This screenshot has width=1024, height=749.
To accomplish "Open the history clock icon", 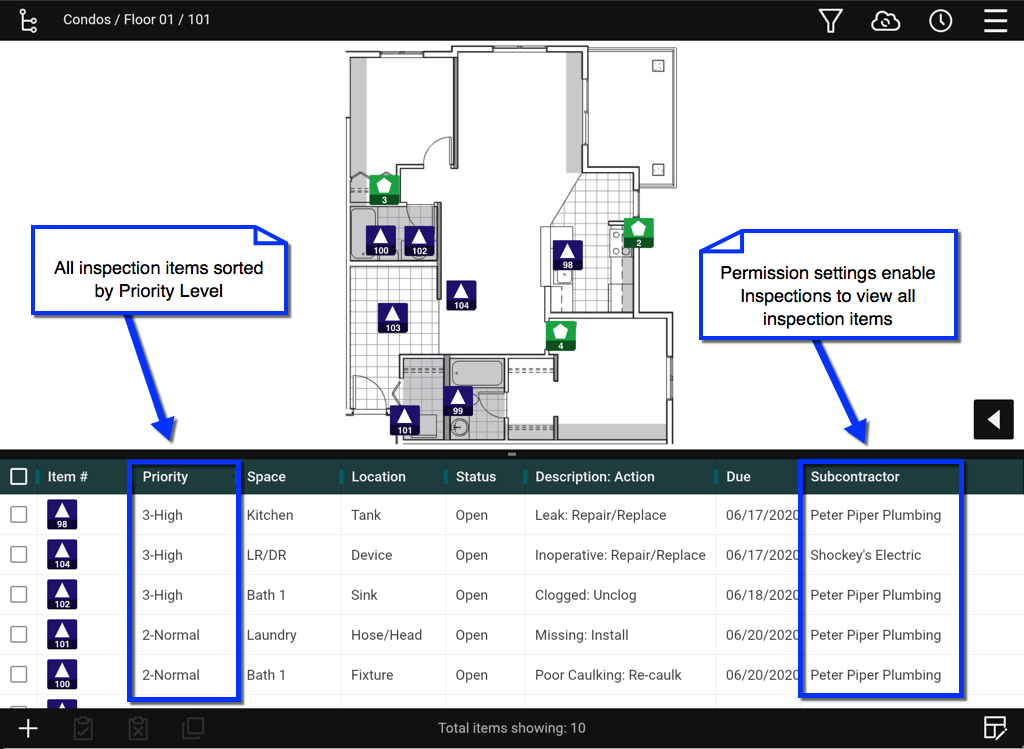I will pos(940,21).
